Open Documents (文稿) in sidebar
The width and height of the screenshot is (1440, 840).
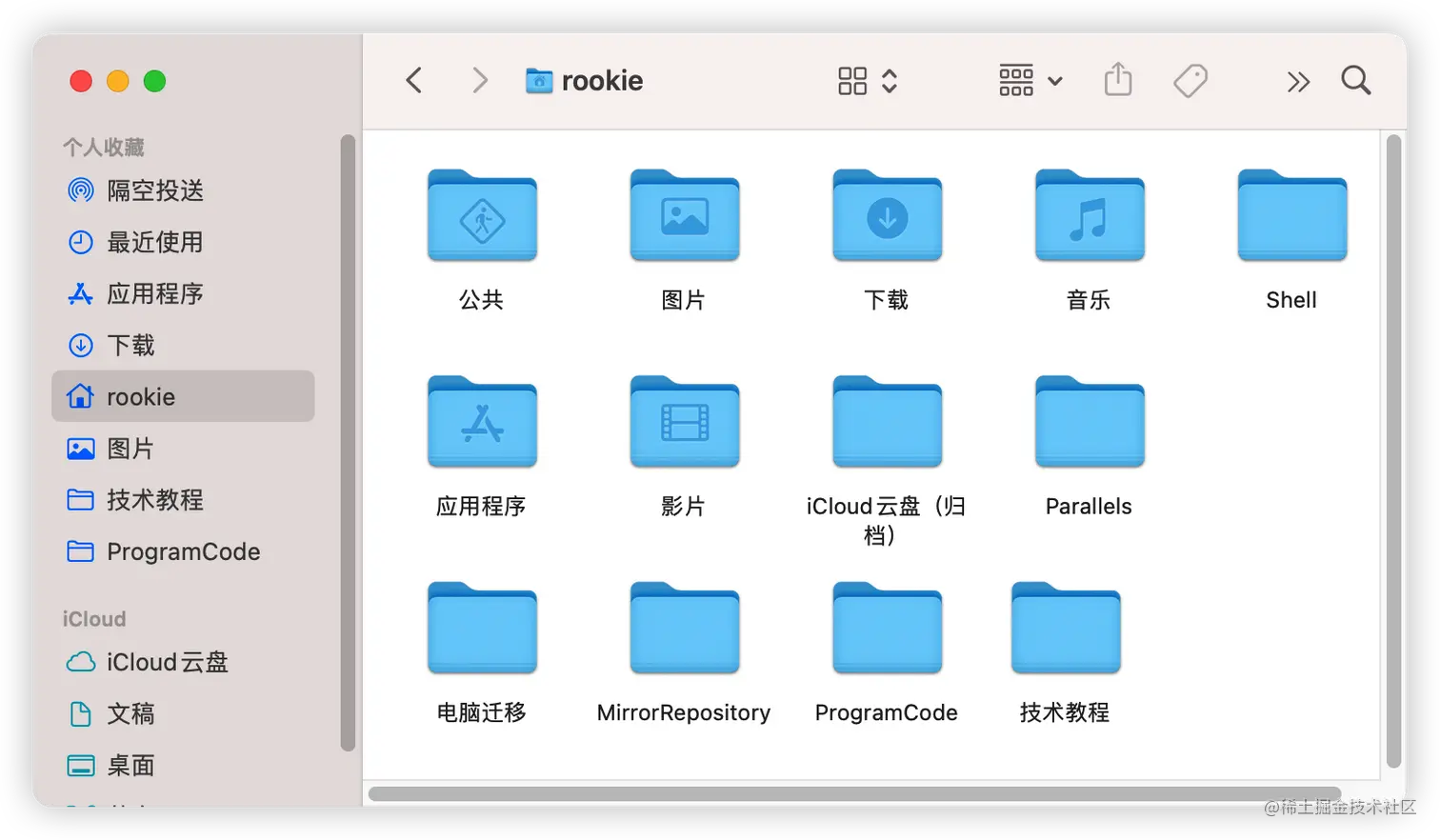point(183,713)
